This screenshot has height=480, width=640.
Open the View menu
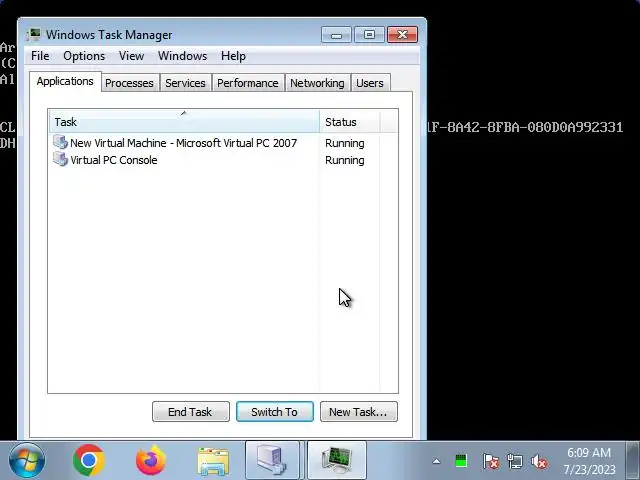[131, 56]
